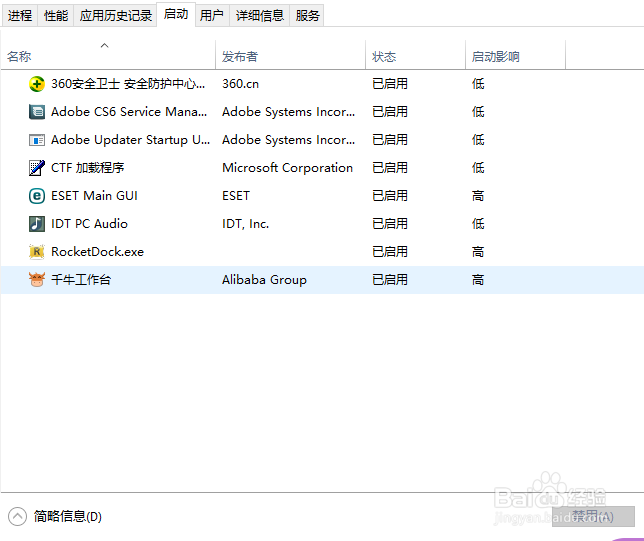Viewport: 644px width, 541px height.
Task: Open the 服务 tab
Action: 307,16
